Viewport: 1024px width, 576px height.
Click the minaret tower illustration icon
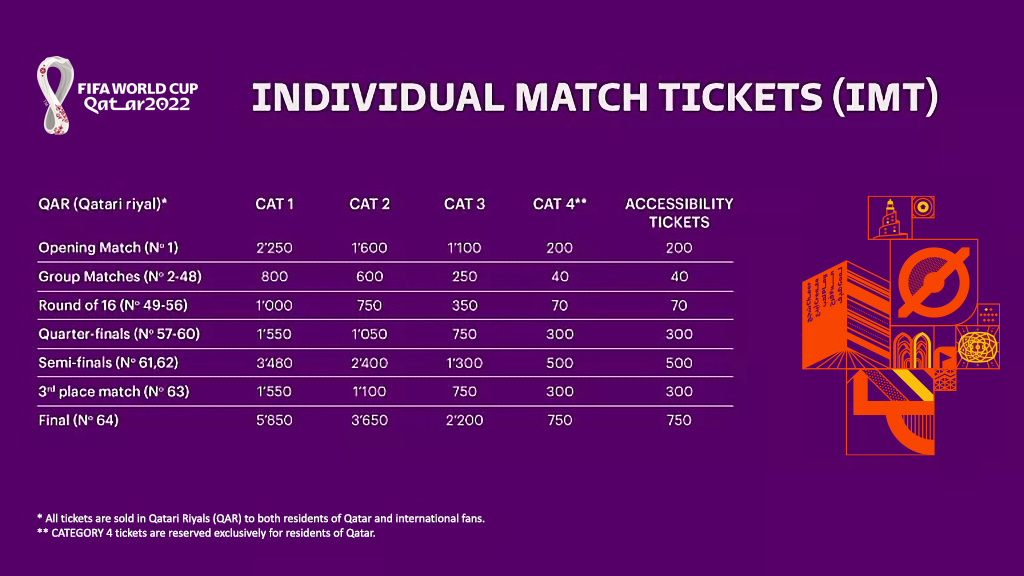tap(889, 218)
